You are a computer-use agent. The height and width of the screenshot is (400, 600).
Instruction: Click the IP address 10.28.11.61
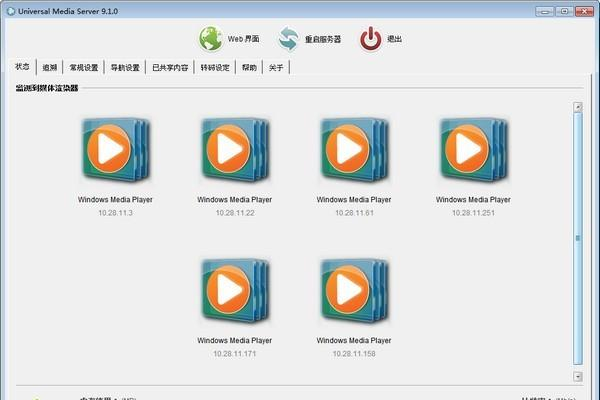pos(354,213)
